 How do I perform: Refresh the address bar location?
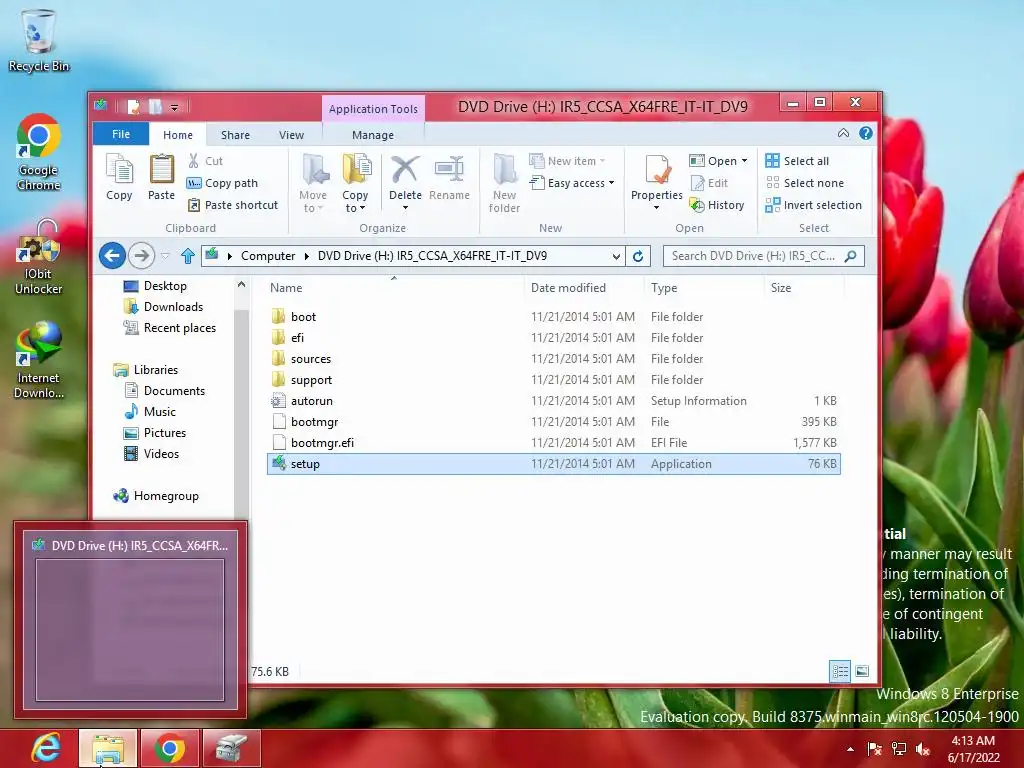click(x=638, y=256)
